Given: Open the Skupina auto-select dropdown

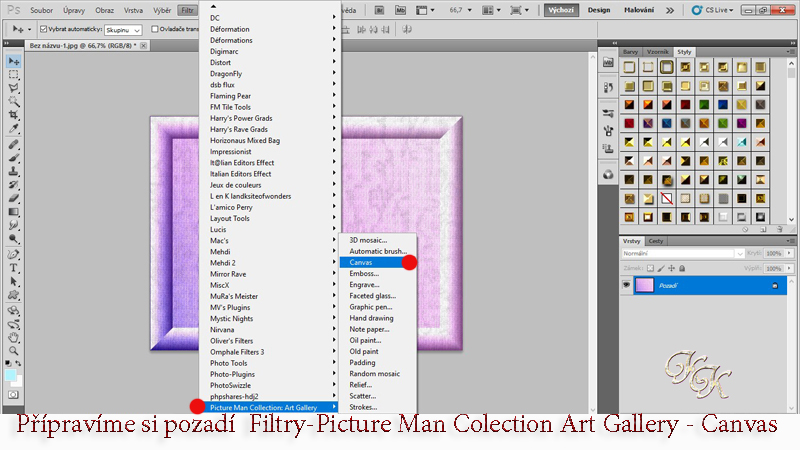Looking at the screenshot, I should click(x=123, y=30).
